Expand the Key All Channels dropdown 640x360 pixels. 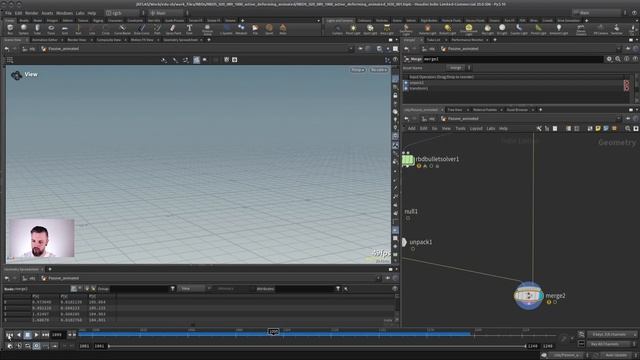click(x=611, y=344)
